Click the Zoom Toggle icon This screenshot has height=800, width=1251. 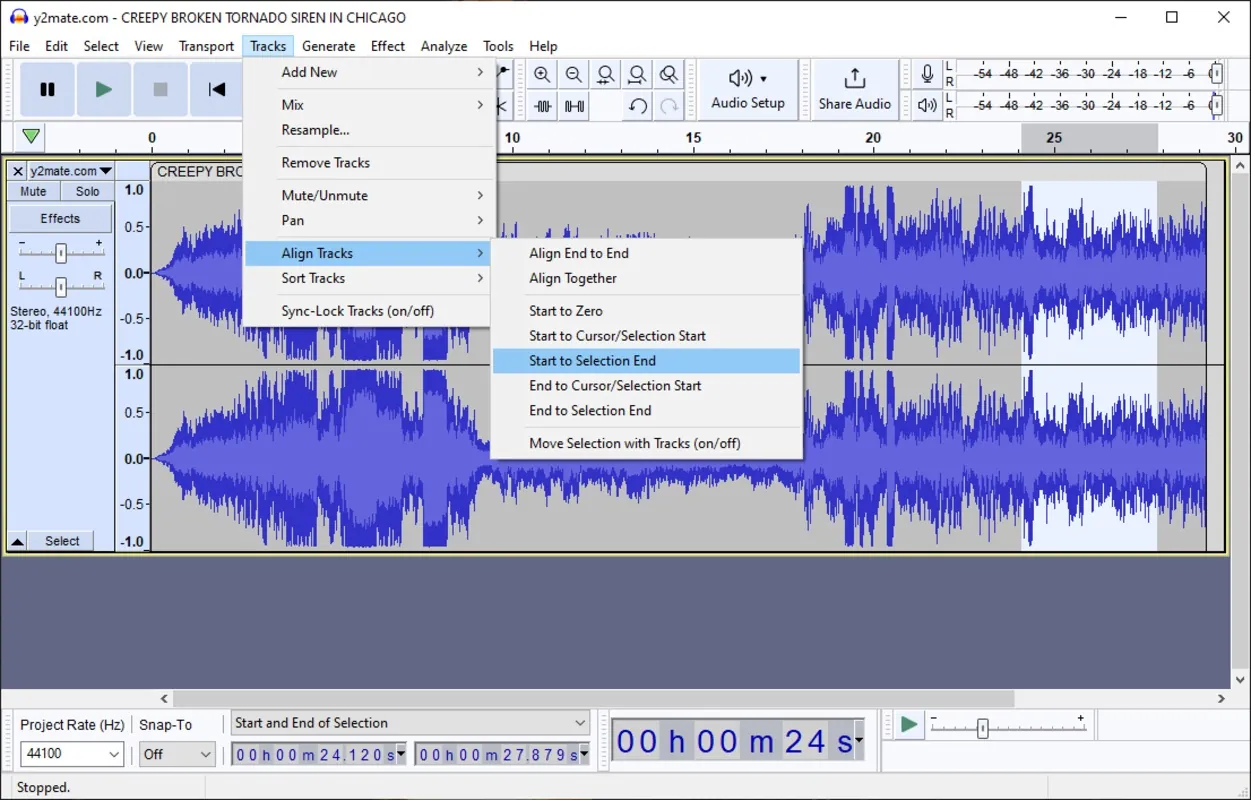point(669,75)
